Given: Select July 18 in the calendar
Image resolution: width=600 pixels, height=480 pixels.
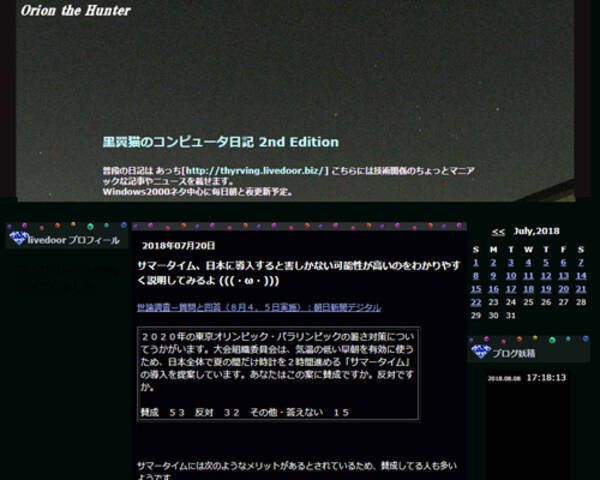Looking at the screenshot, I should (528, 289).
